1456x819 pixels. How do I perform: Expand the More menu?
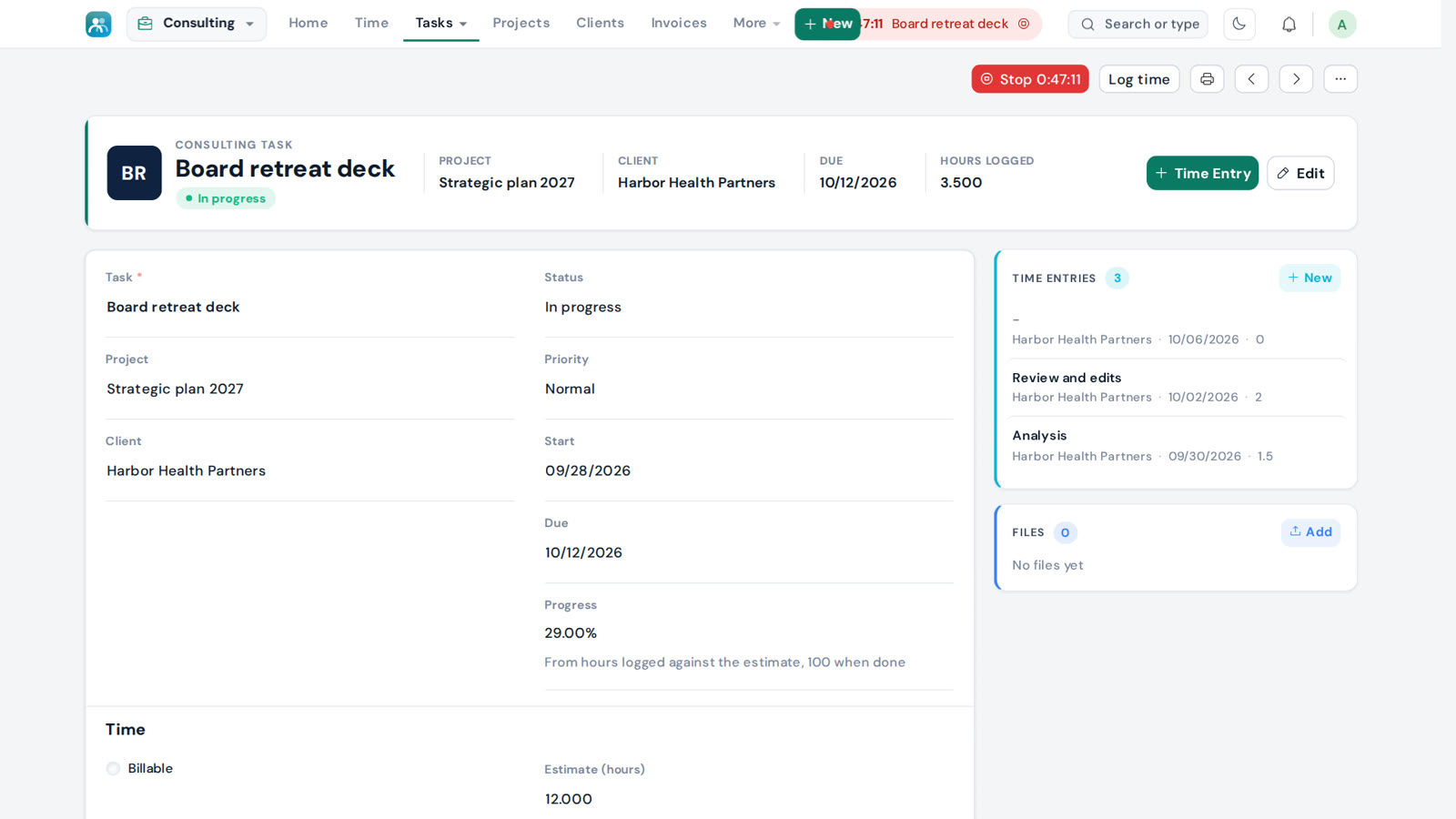(756, 23)
